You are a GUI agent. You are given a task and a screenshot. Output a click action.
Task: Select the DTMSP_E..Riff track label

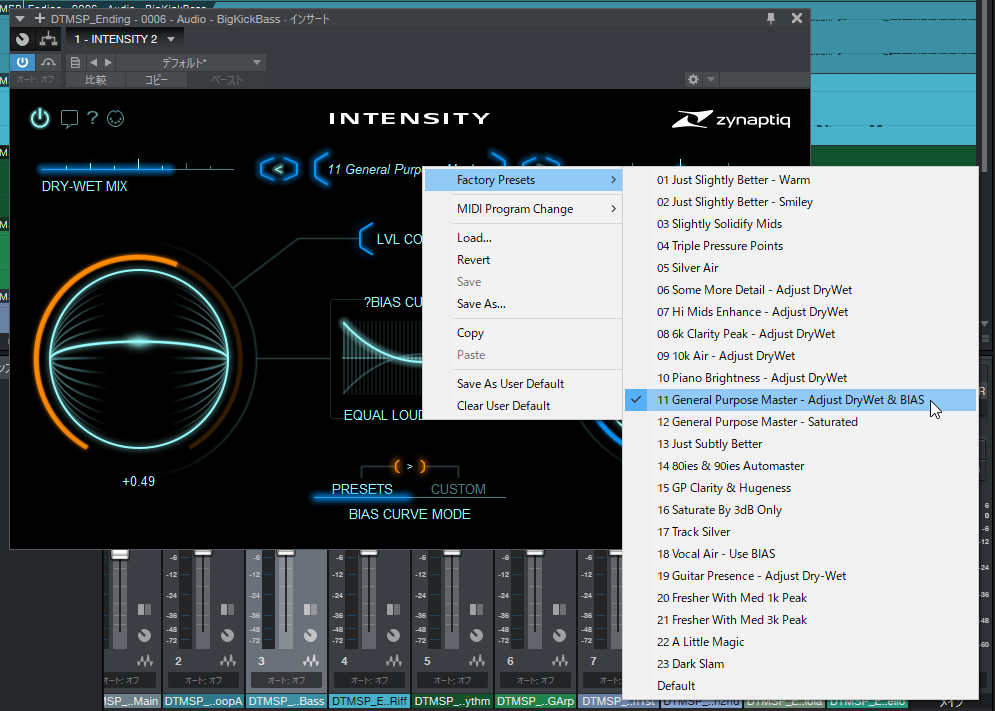[370, 701]
